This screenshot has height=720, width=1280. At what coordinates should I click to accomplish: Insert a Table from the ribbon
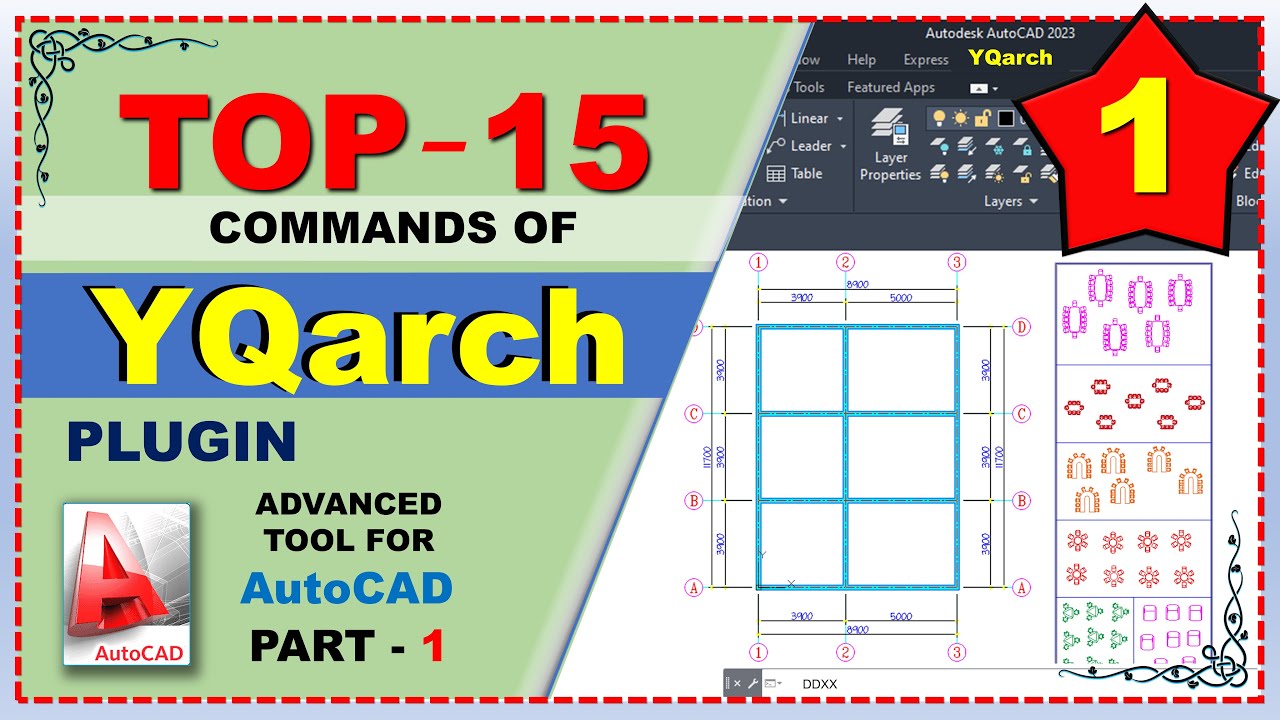point(795,173)
